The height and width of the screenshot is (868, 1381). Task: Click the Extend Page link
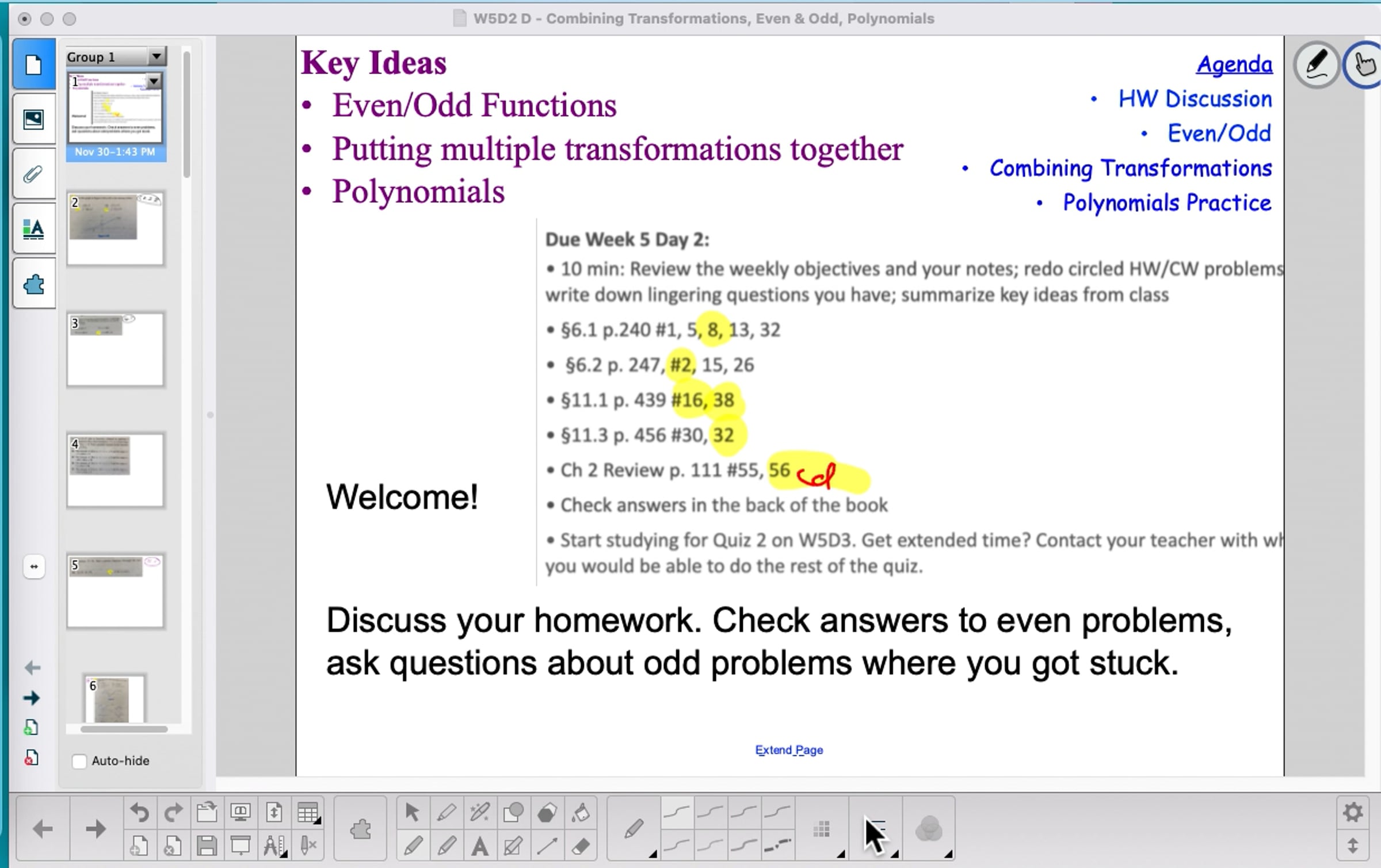click(x=788, y=750)
